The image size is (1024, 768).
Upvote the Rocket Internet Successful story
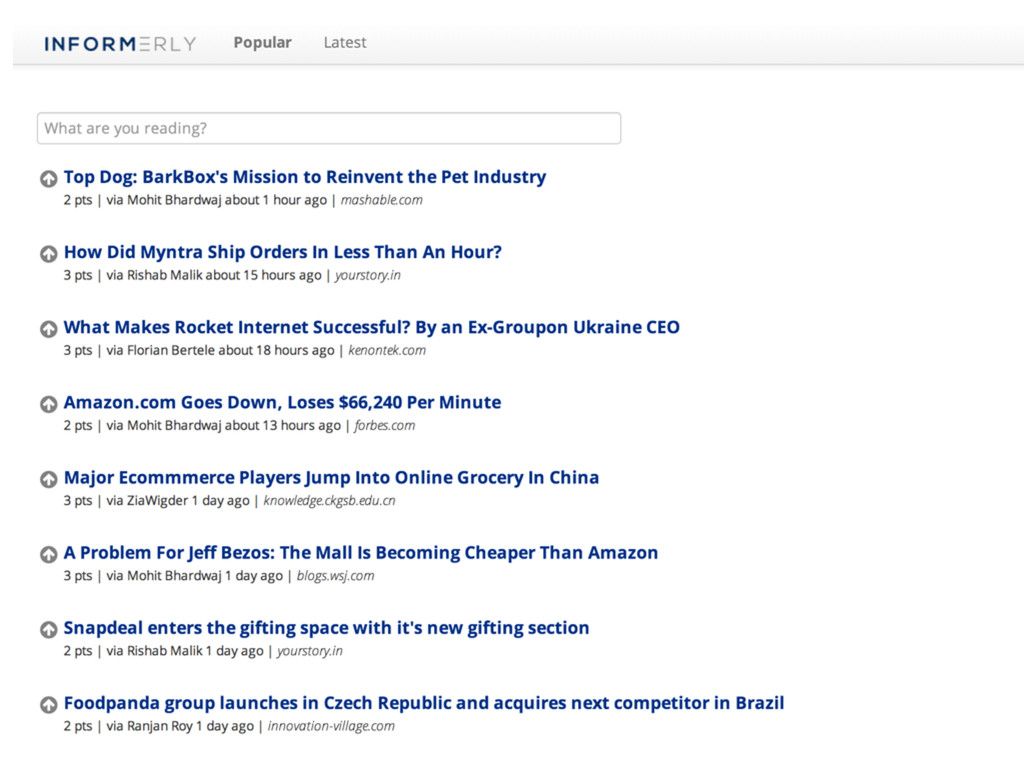point(48,328)
